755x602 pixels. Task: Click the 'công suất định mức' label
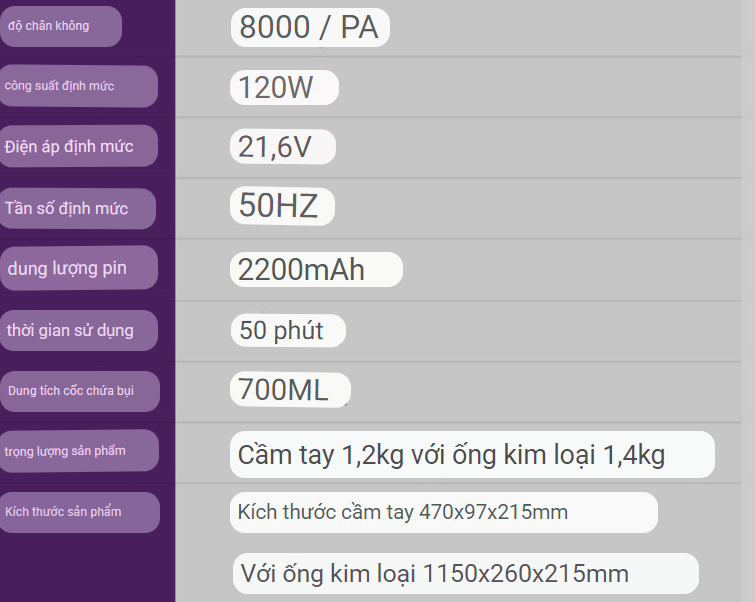point(78,86)
